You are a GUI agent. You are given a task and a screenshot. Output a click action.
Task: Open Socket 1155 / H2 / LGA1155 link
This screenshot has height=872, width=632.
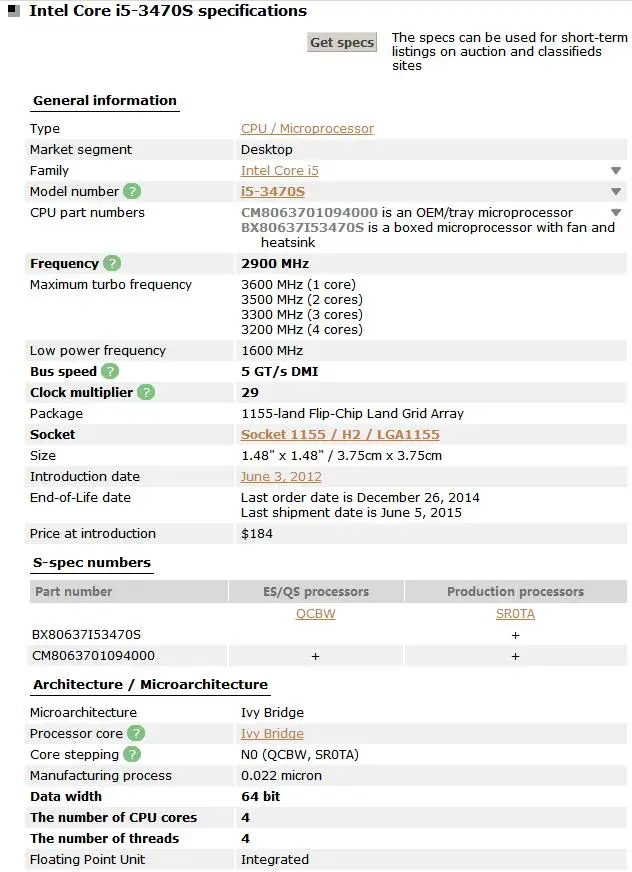pyautogui.click(x=340, y=435)
